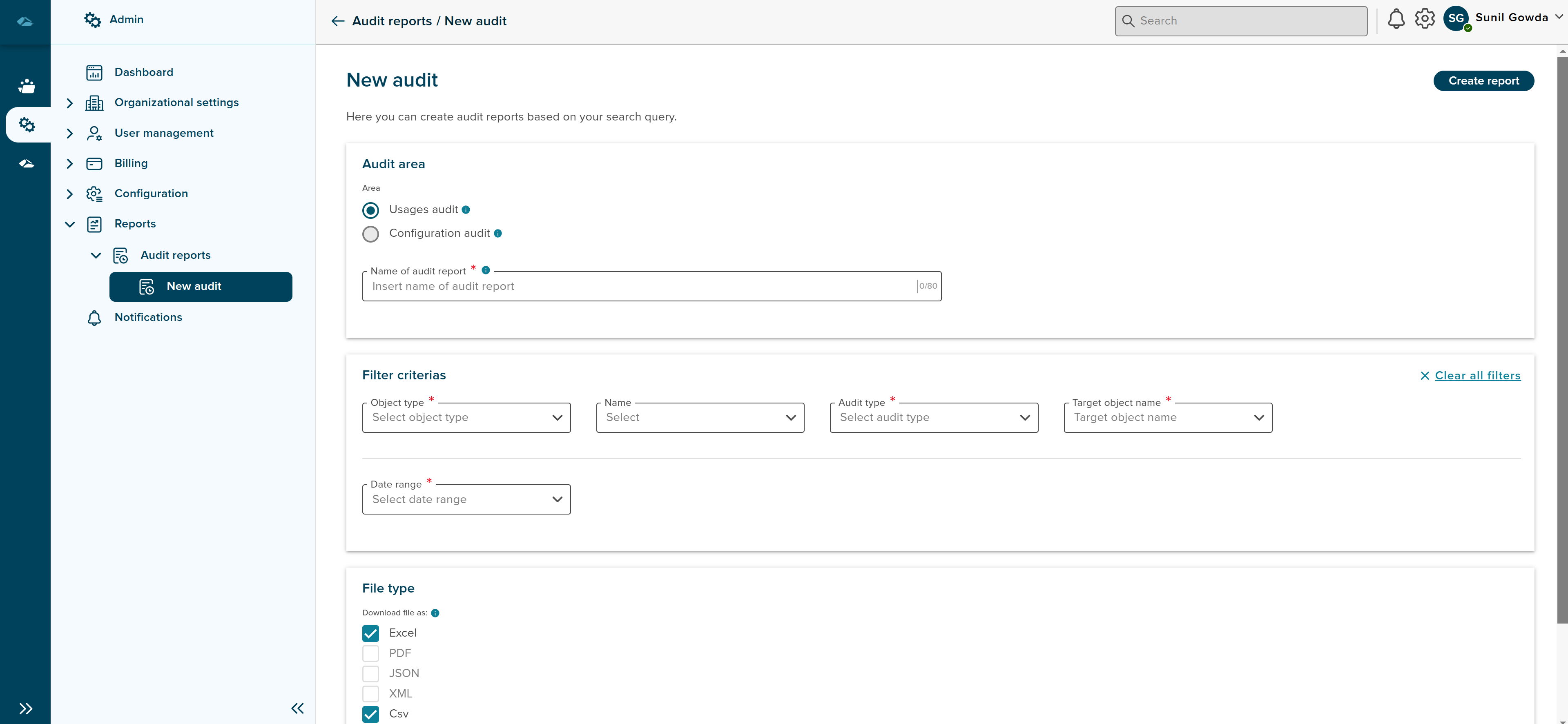This screenshot has width=1568, height=724.
Task: Uncheck the Excel file type checkbox
Action: [370, 633]
